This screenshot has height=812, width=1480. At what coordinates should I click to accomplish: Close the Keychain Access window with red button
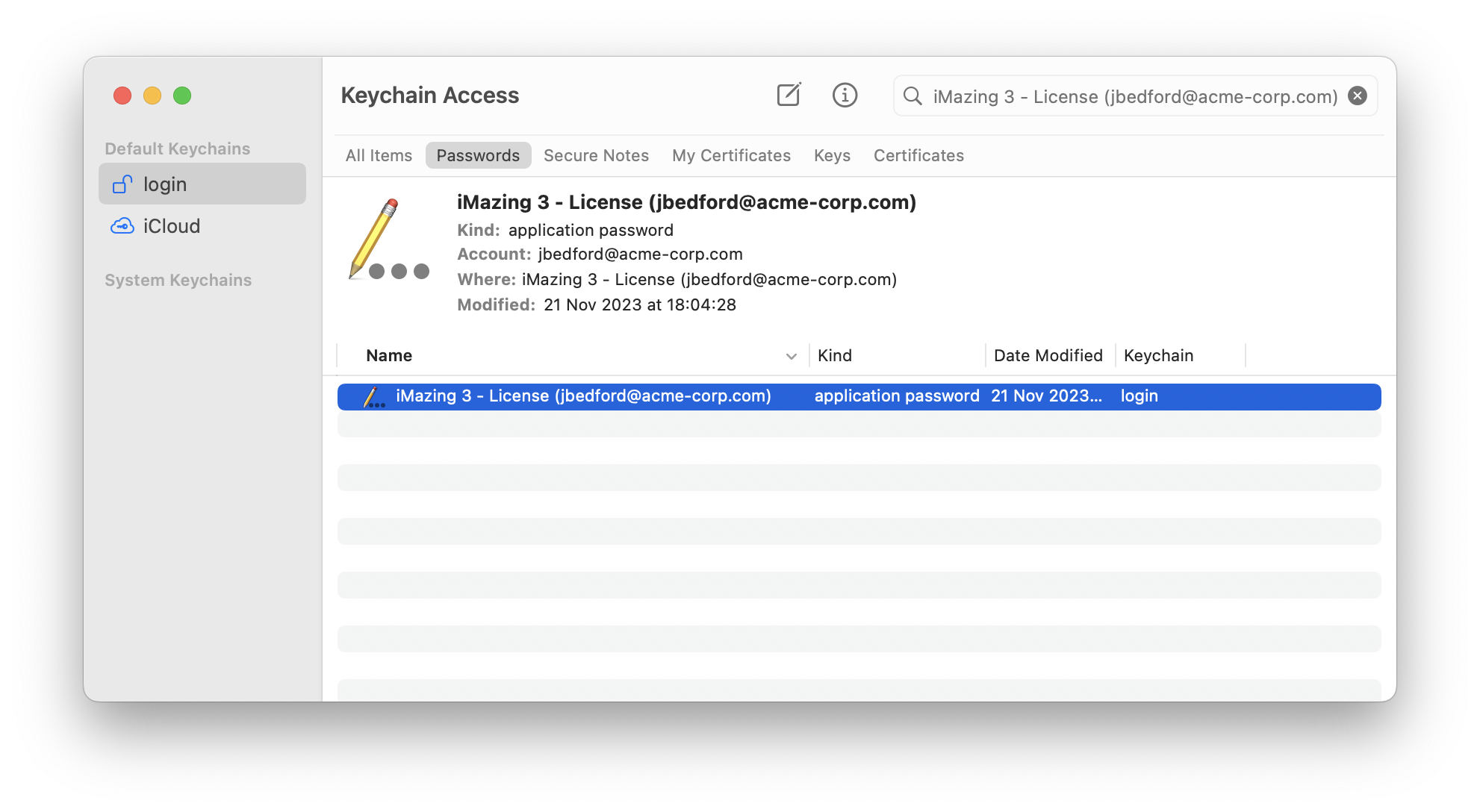[122, 96]
